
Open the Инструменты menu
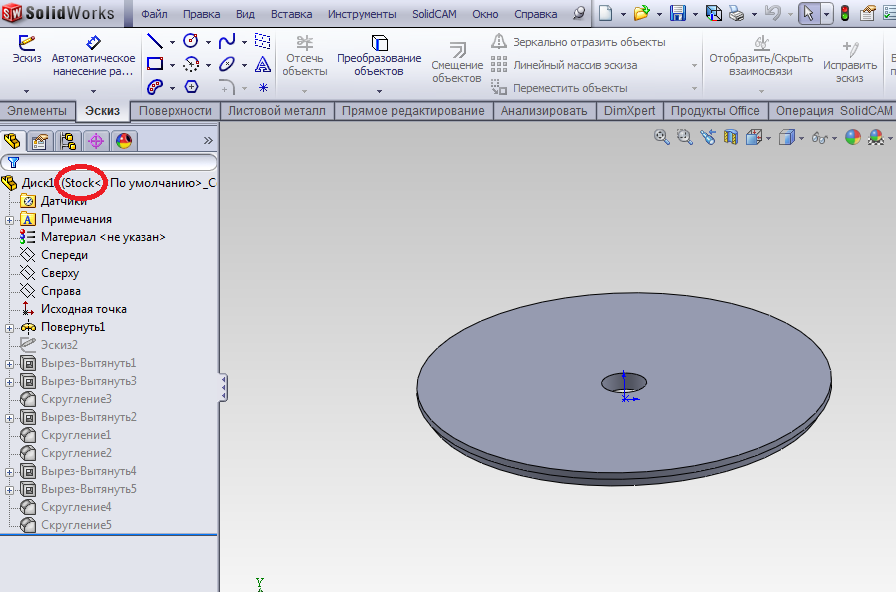click(x=361, y=15)
